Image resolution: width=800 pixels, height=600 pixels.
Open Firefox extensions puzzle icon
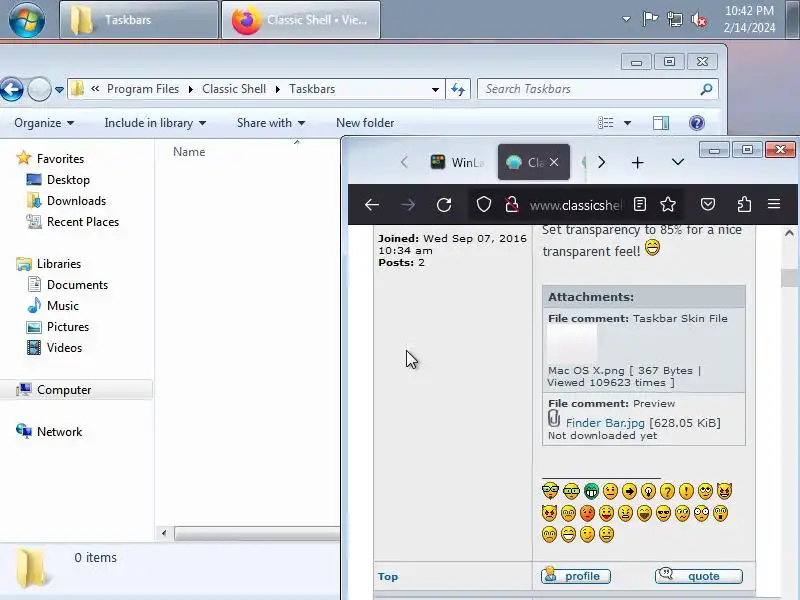744,205
